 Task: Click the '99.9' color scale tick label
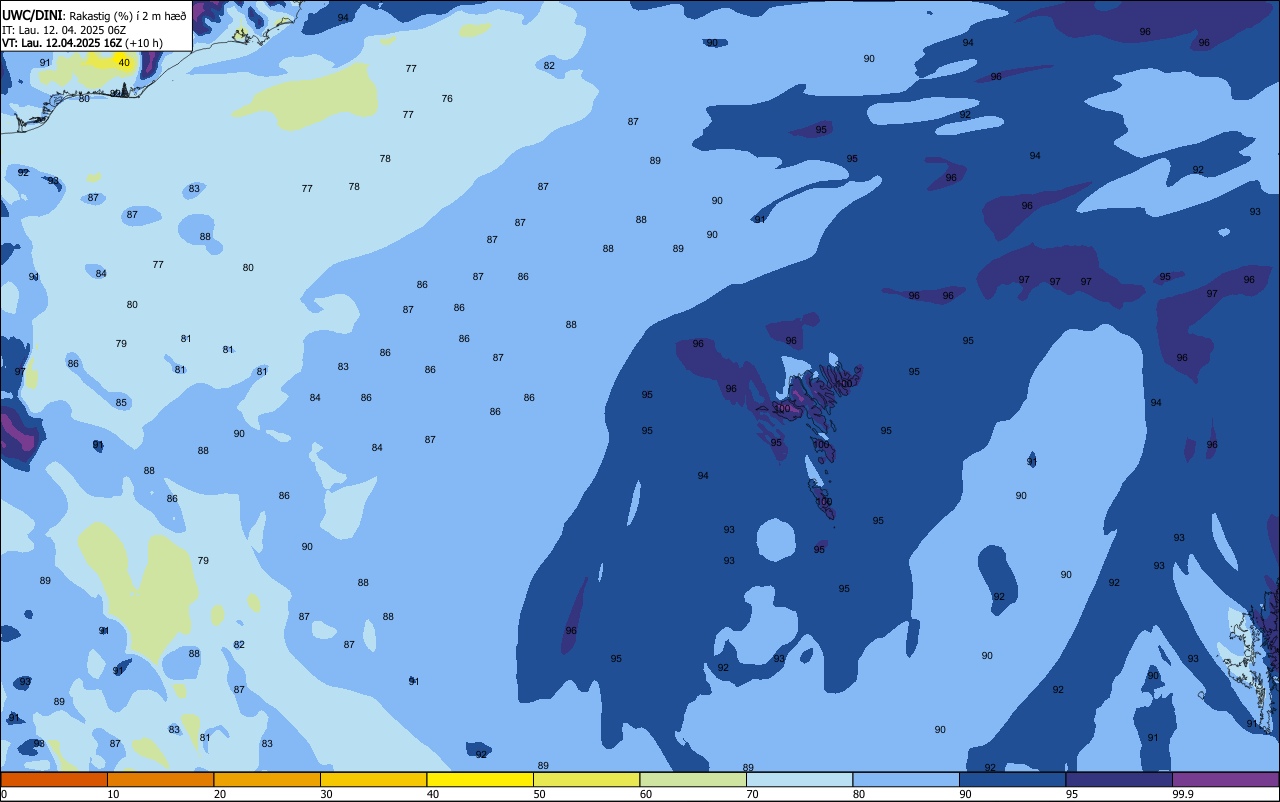pos(1184,794)
